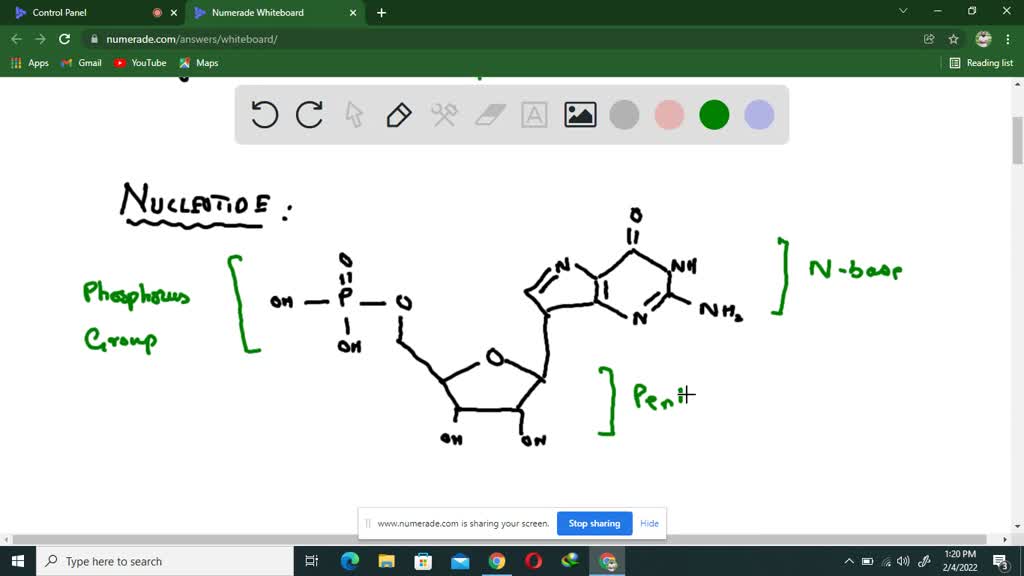Click the Stop sharing button
The height and width of the screenshot is (576, 1024).
[x=594, y=523]
